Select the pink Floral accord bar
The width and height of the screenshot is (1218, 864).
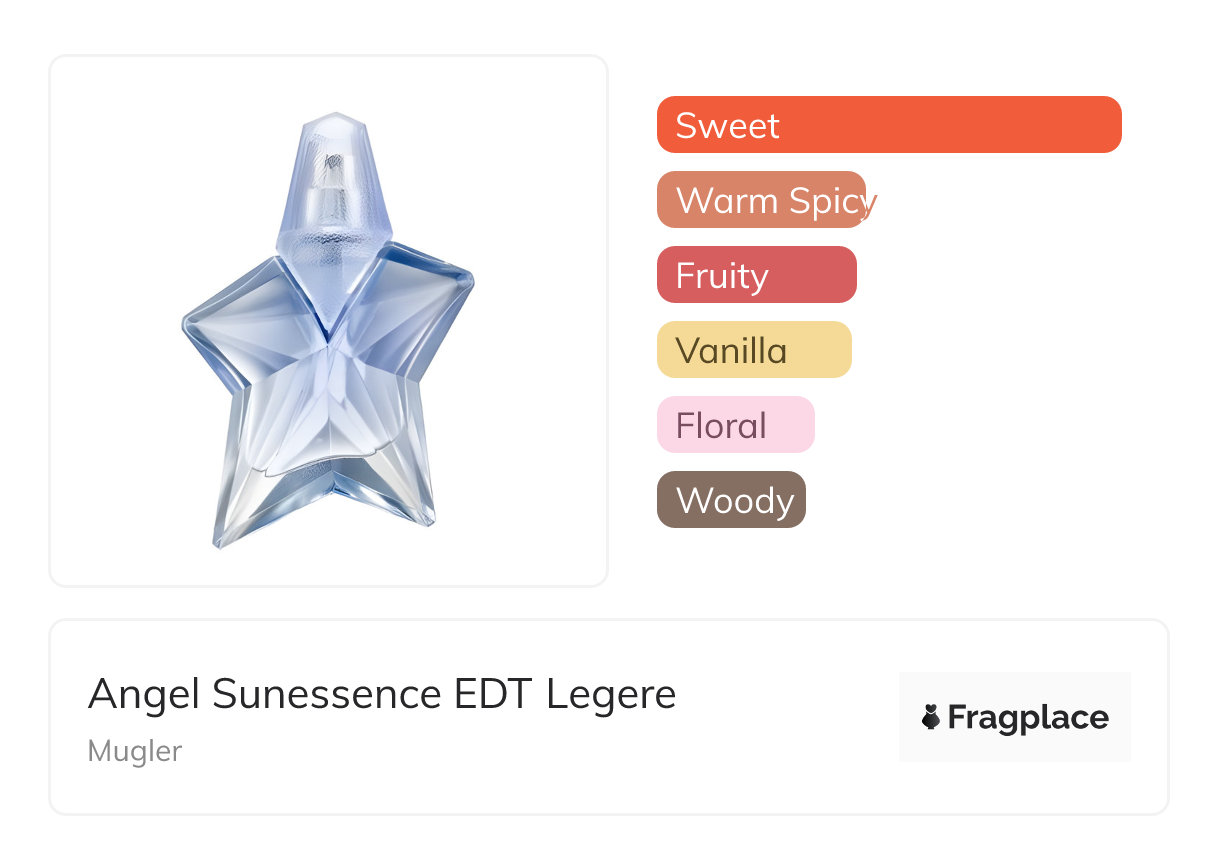[x=735, y=425]
